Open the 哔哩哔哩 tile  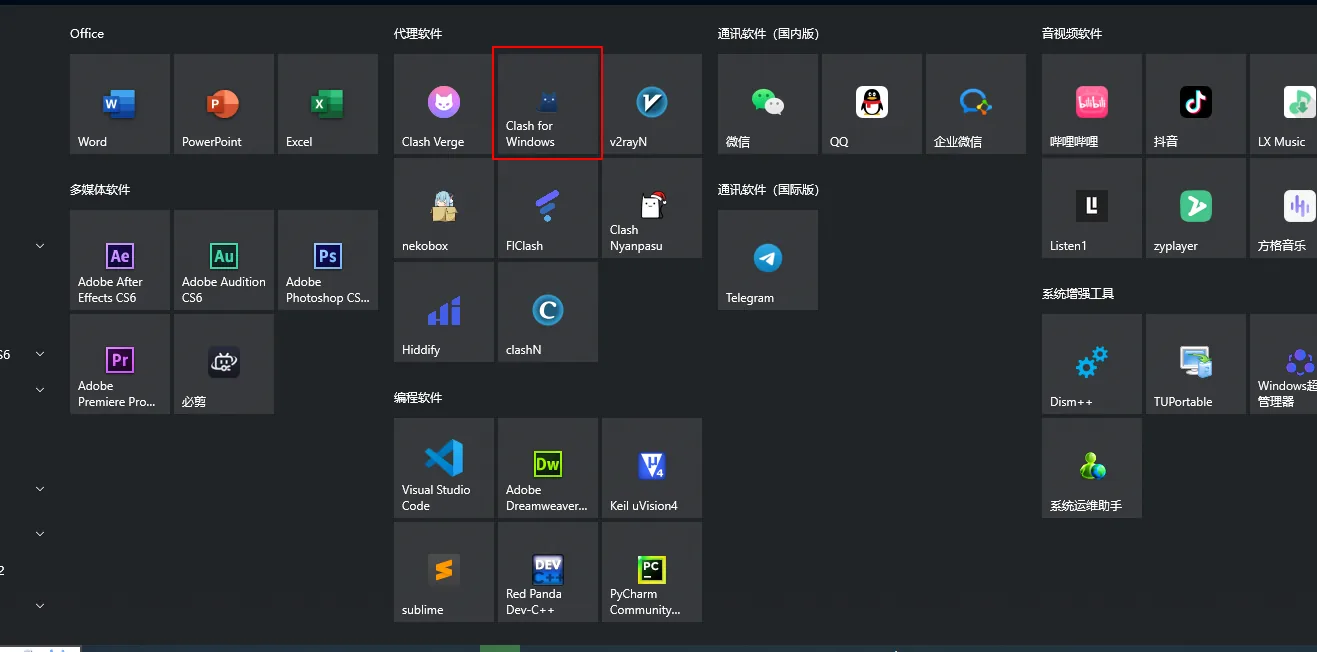pos(1092,104)
